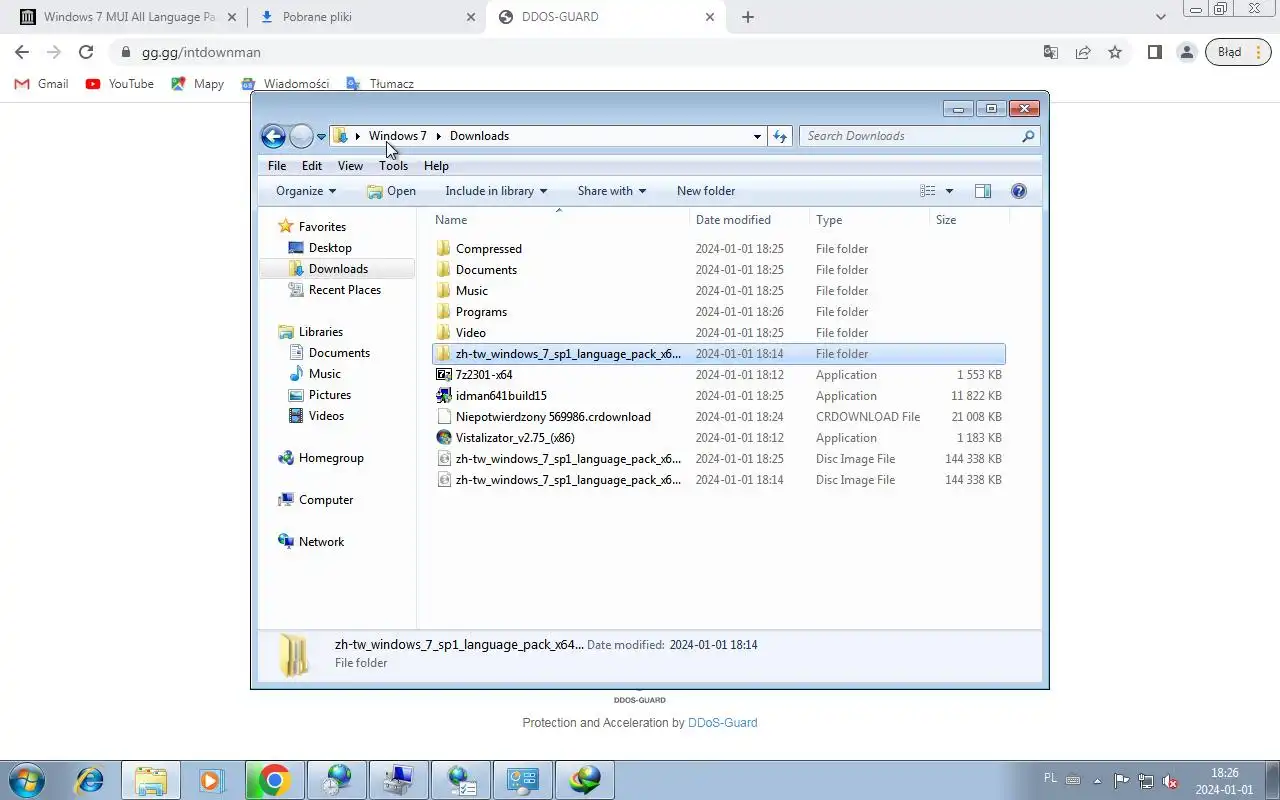Select idman641build15 application file
This screenshot has height=800, width=1280.
pyautogui.click(x=719, y=396)
